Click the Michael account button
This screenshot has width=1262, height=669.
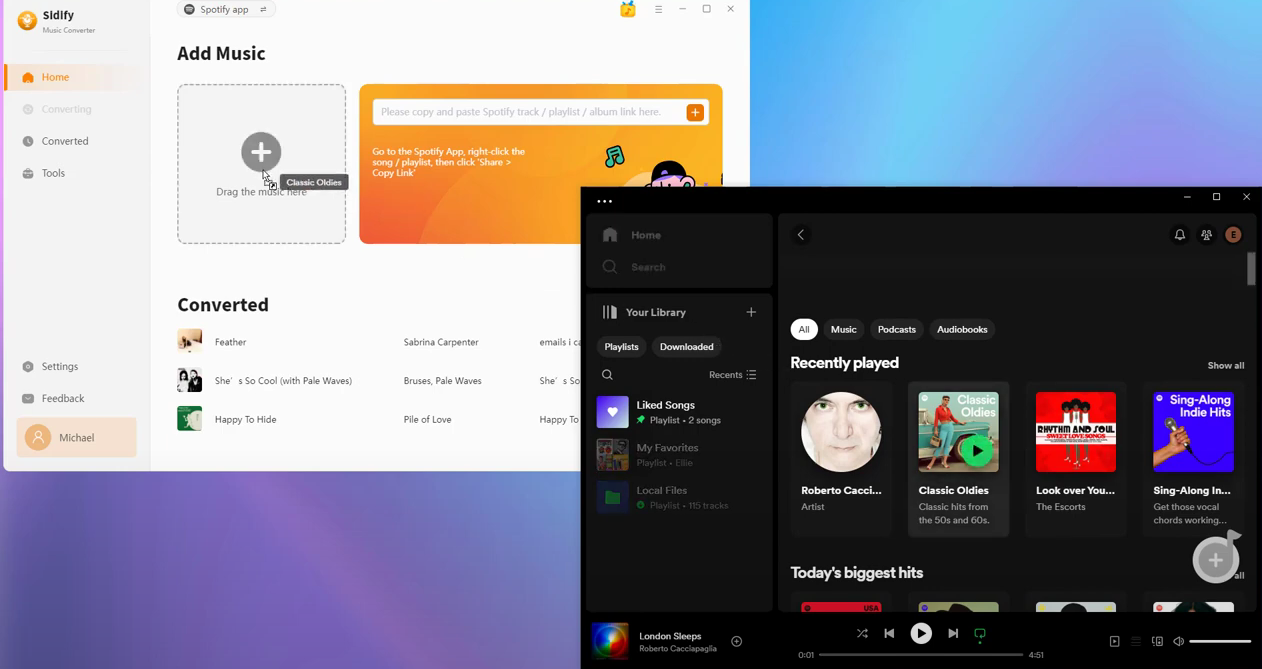(x=76, y=437)
